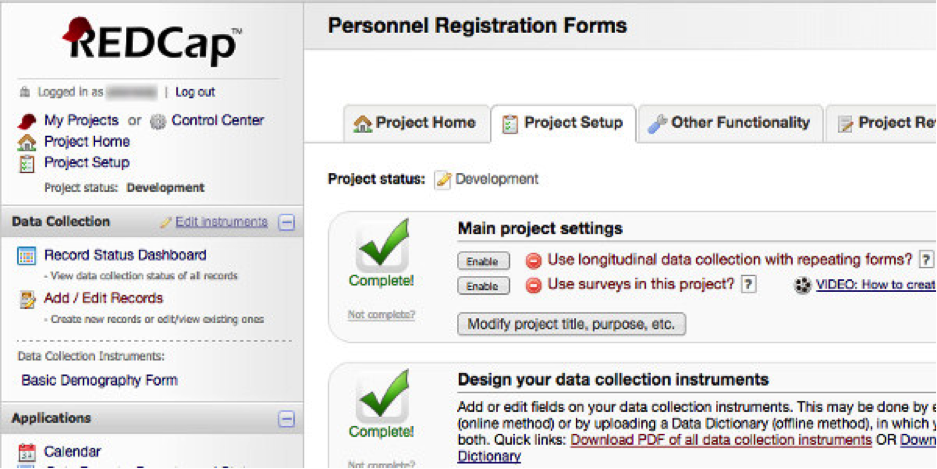937x469 pixels.
Task: Collapse the Data Collection panel
Action: (x=287, y=222)
